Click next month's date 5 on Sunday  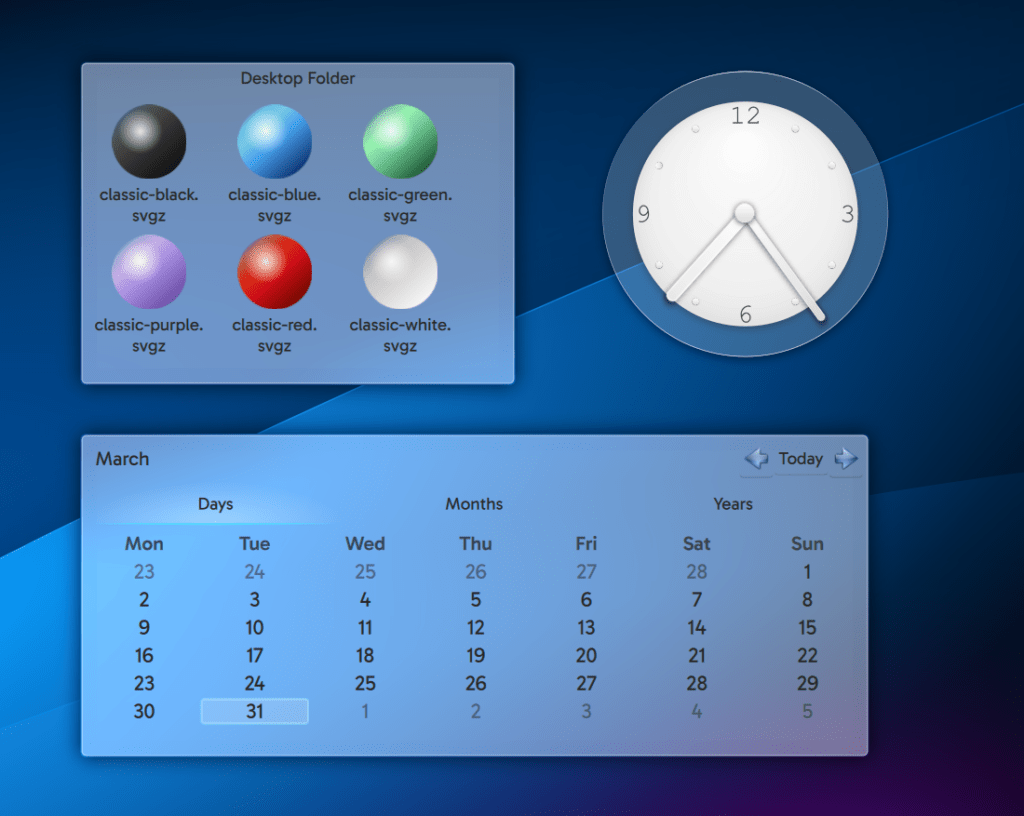coord(807,712)
